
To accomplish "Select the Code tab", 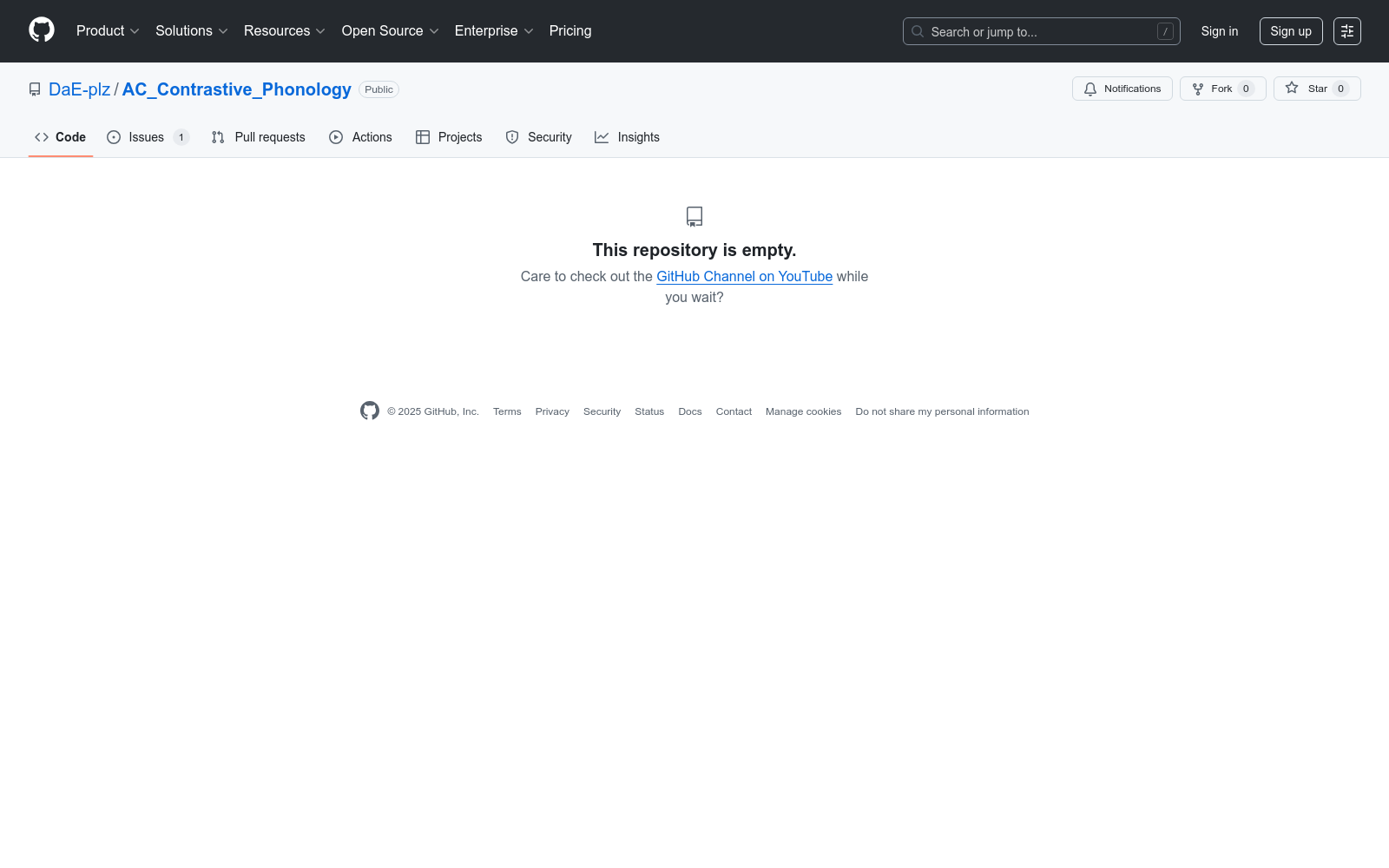I will (x=60, y=137).
